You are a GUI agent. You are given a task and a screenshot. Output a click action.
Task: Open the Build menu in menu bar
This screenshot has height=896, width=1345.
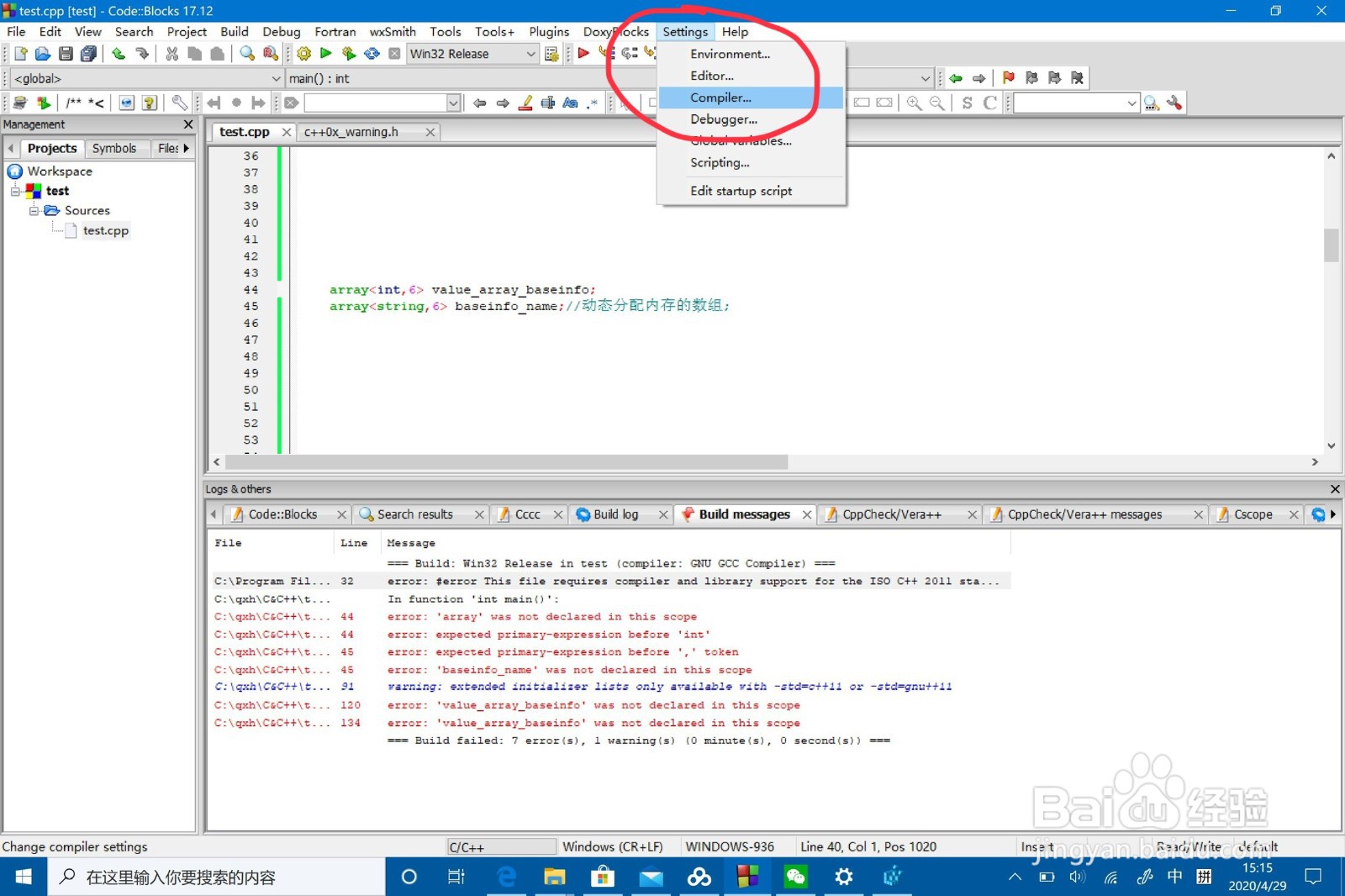[234, 32]
